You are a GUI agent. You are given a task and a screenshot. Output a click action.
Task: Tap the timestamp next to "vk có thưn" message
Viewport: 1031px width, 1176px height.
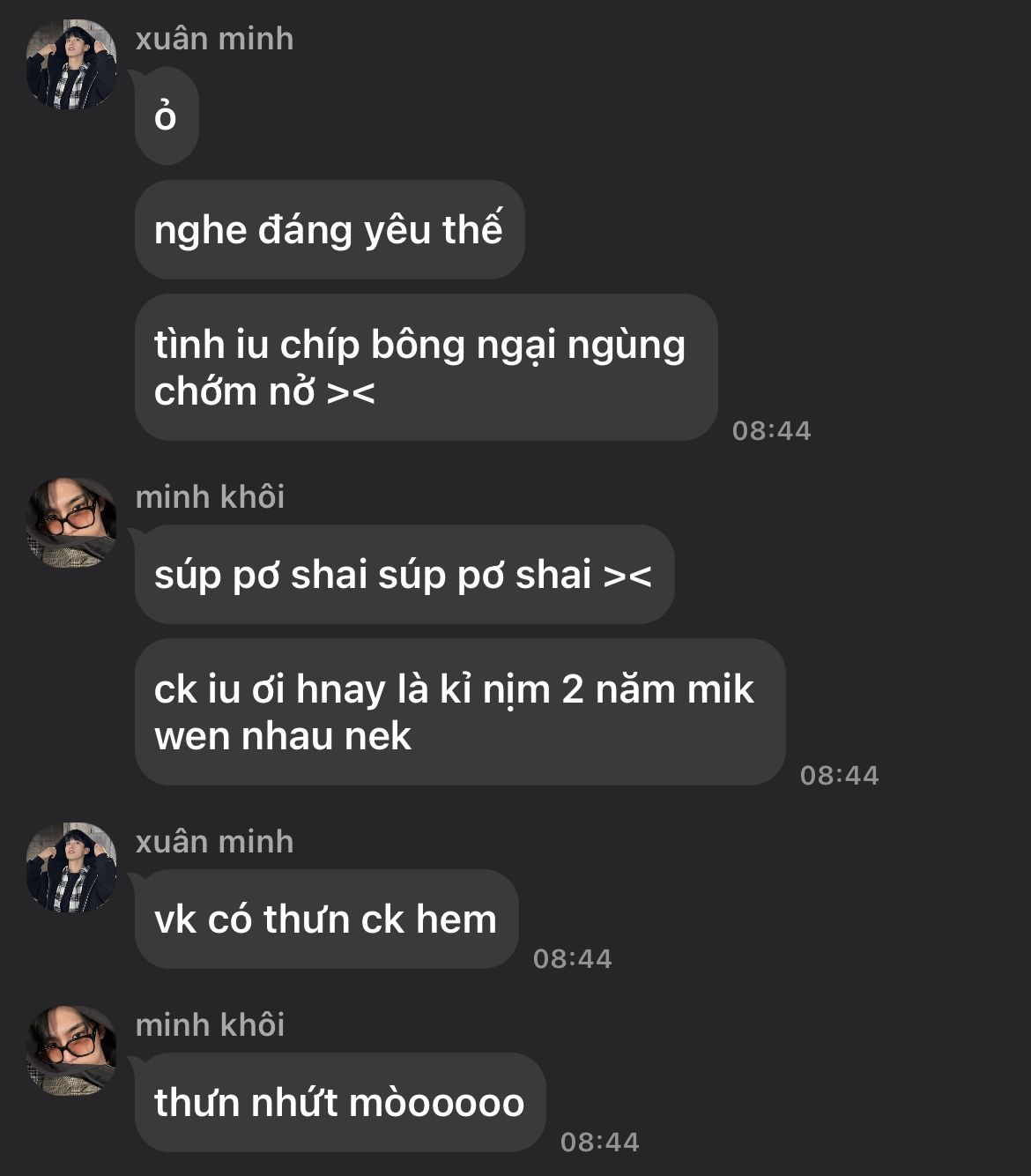[x=572, y=958]
